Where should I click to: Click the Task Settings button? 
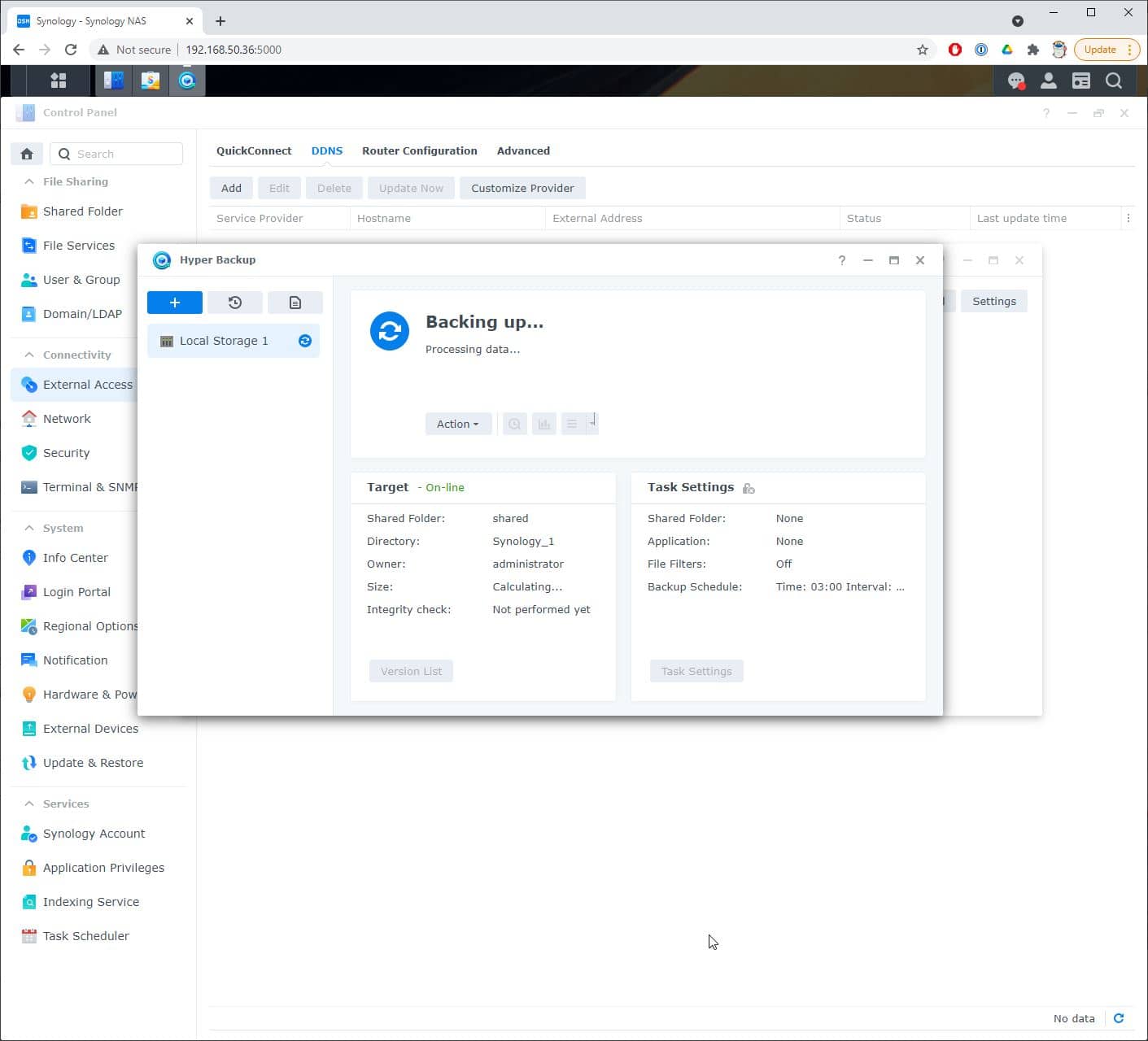point(696,671)
